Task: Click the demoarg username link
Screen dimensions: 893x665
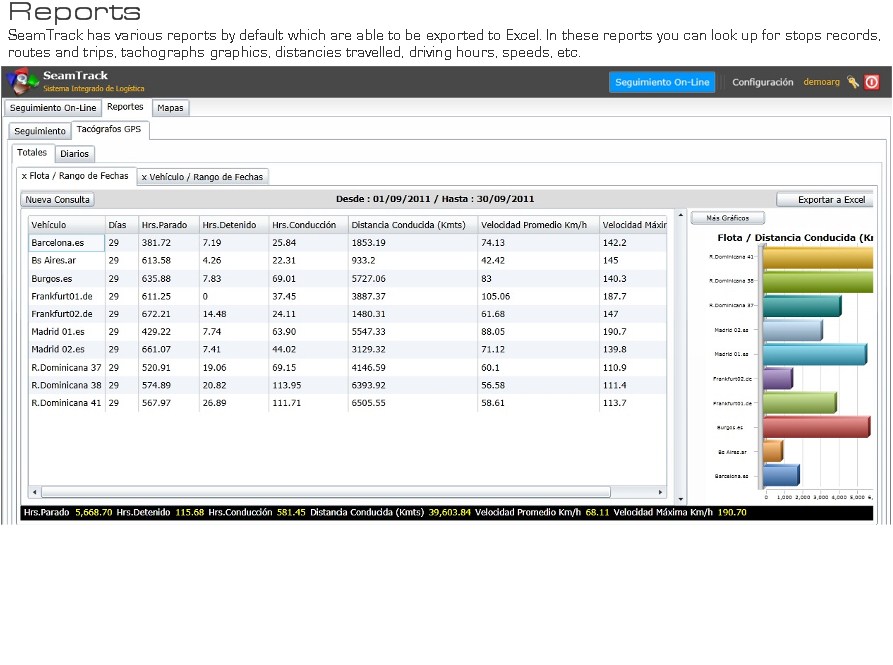Action: 822,82
